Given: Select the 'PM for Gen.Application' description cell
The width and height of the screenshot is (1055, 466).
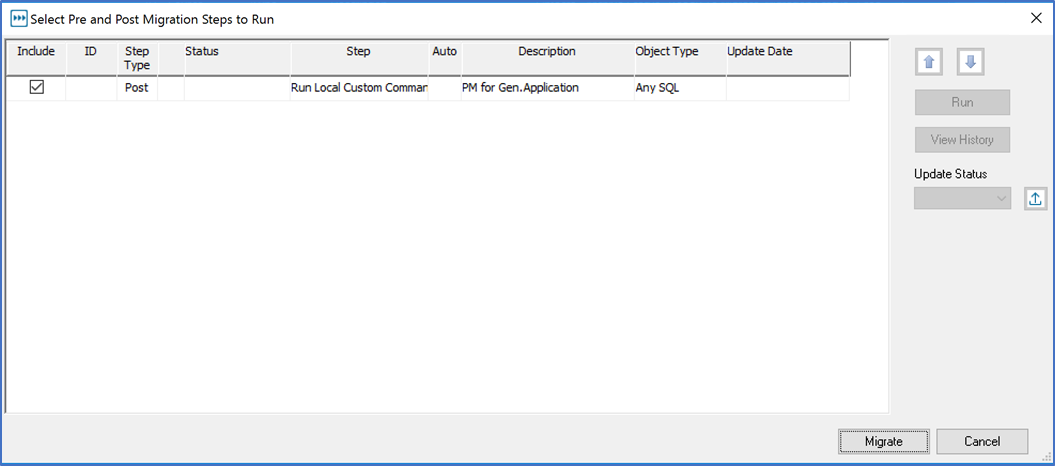Looking at the screenshot, I should [548, 87].
